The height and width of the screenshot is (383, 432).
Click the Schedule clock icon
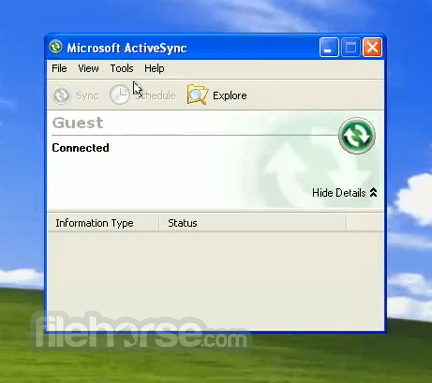pyautogui.click(x=120, y=95)
